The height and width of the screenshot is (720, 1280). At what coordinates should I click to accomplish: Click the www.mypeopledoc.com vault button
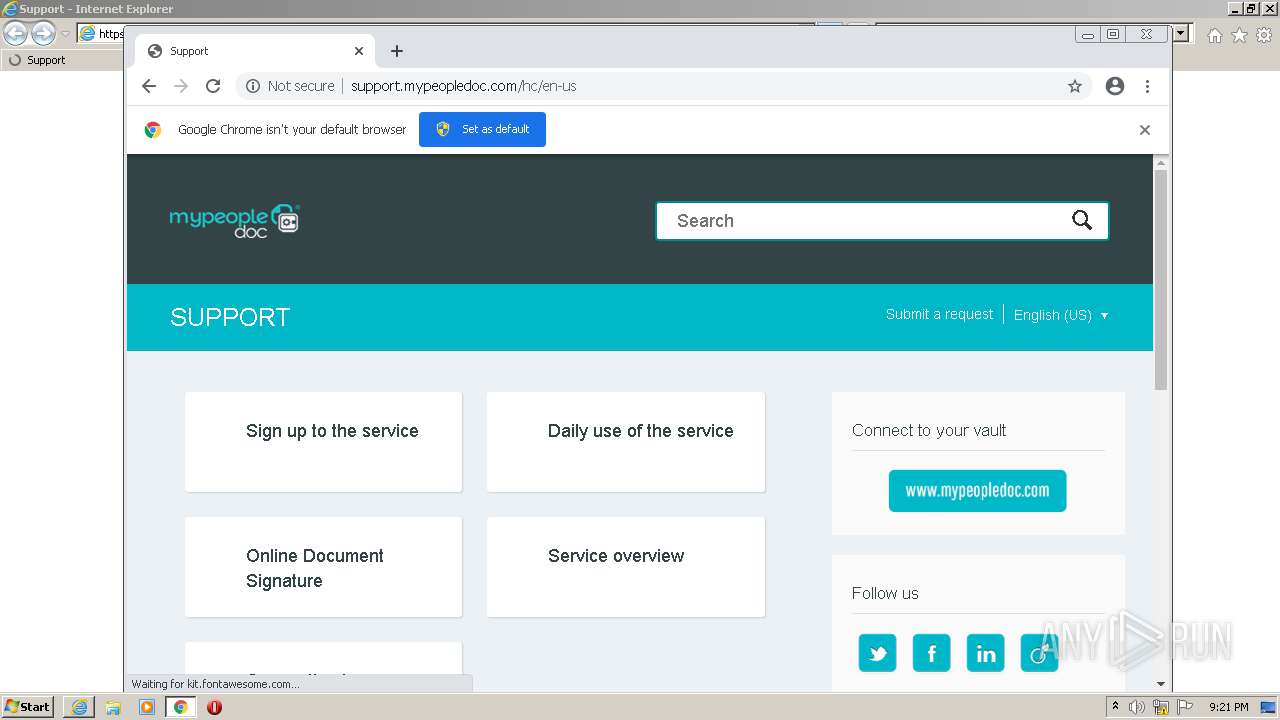click(977, 491)
